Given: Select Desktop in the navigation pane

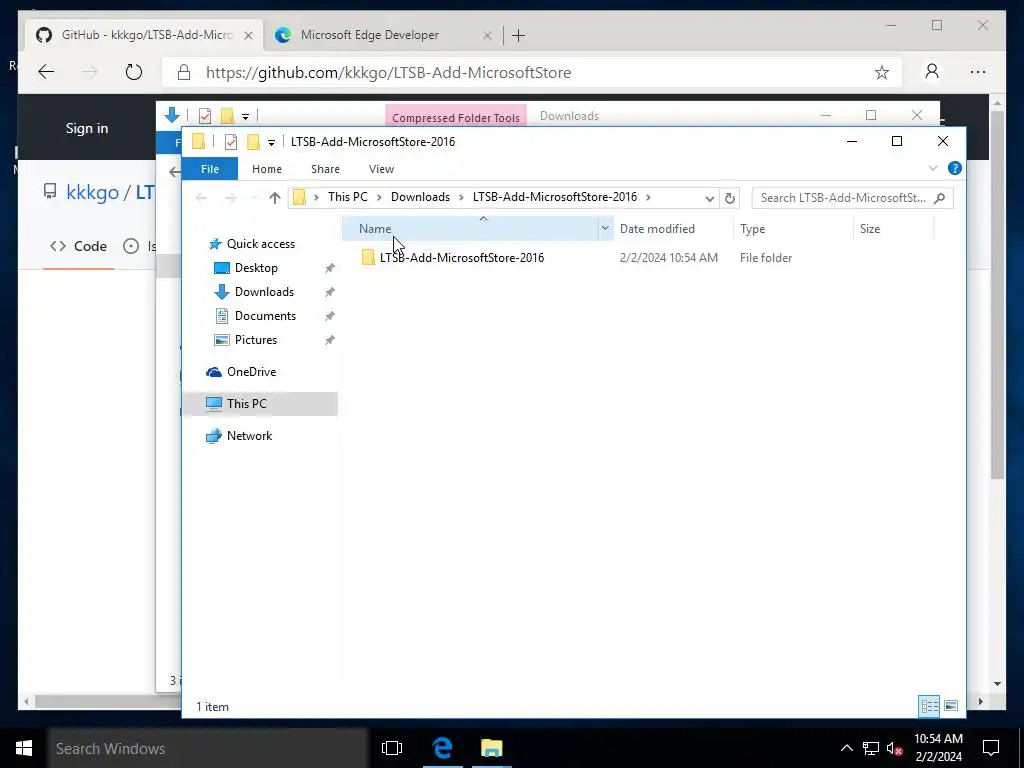Looking at the screenshot, I should [x=256, y=268].
